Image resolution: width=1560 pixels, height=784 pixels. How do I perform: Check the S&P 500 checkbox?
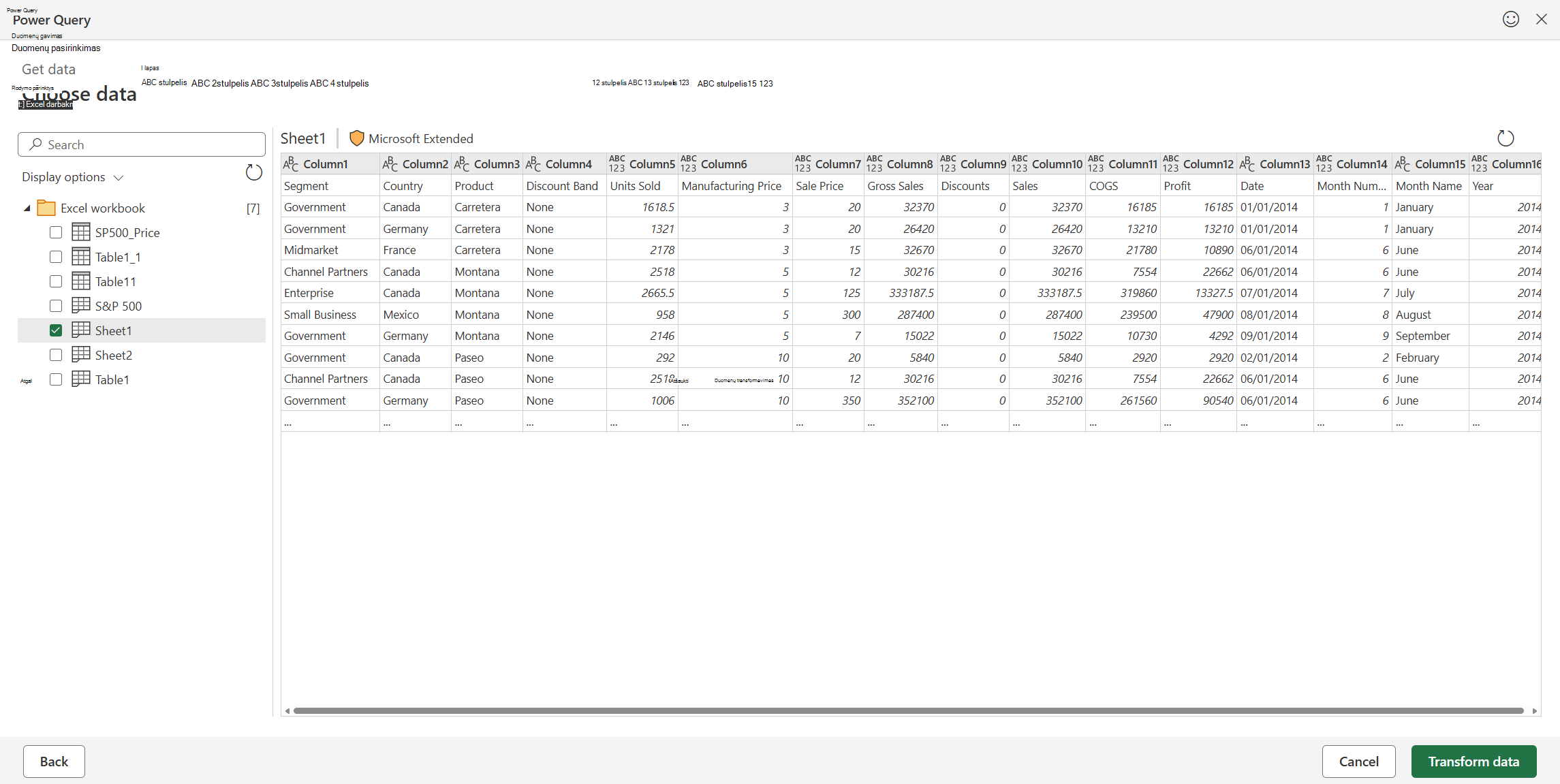click(56, 306)
